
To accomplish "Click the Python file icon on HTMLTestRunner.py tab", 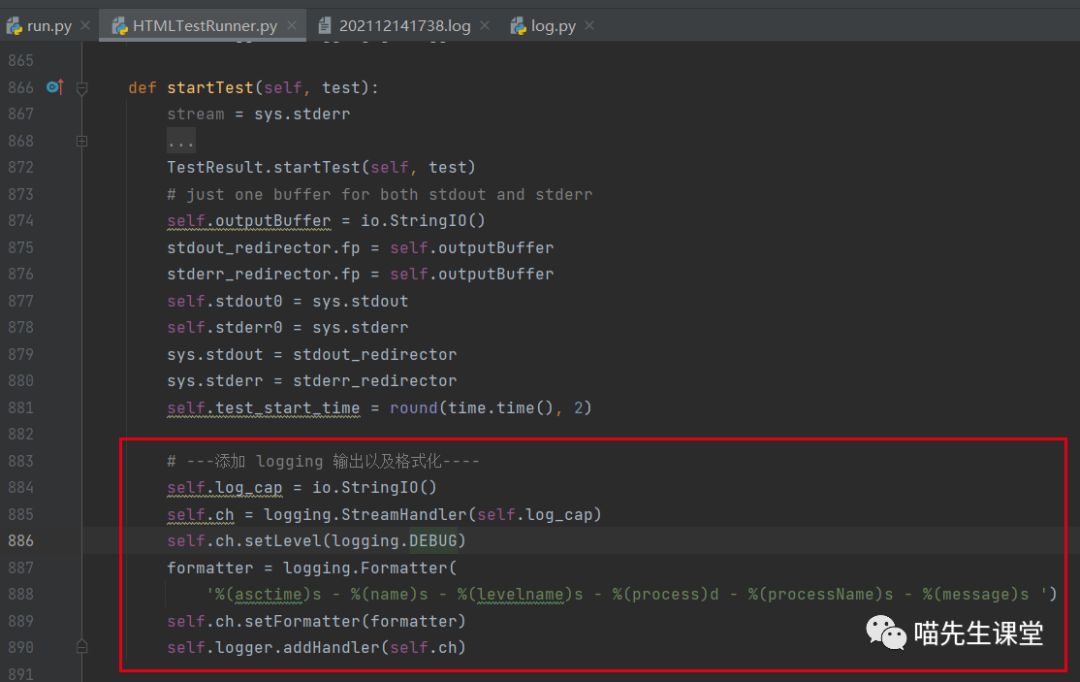I will pos(120,26).
